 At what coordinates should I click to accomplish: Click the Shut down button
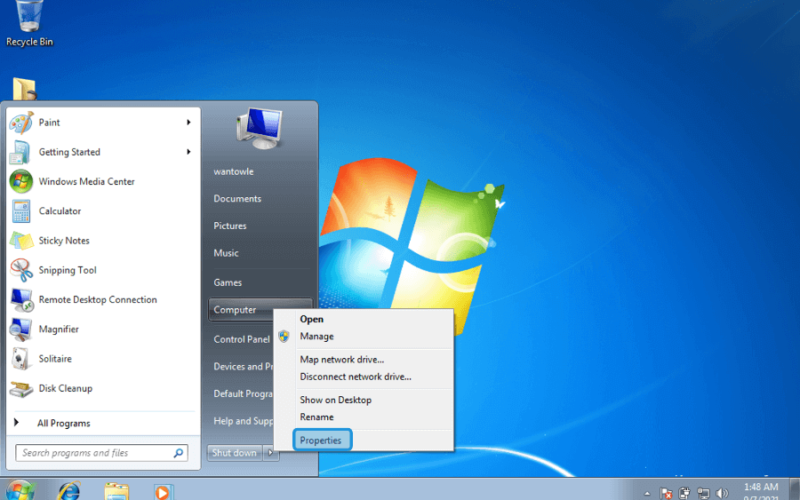[234, 453]
